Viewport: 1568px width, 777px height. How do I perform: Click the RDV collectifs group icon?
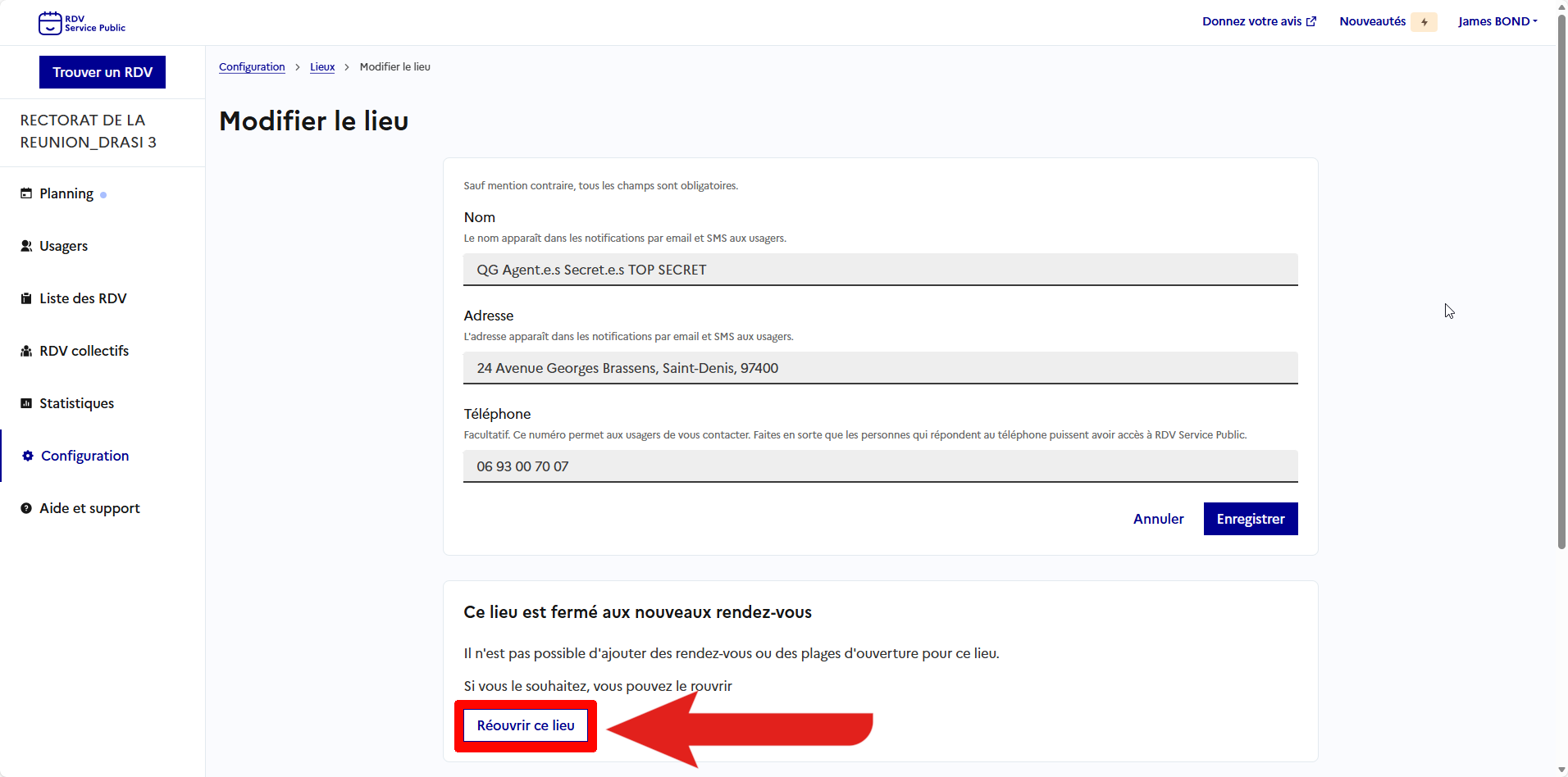coord(26,351)
